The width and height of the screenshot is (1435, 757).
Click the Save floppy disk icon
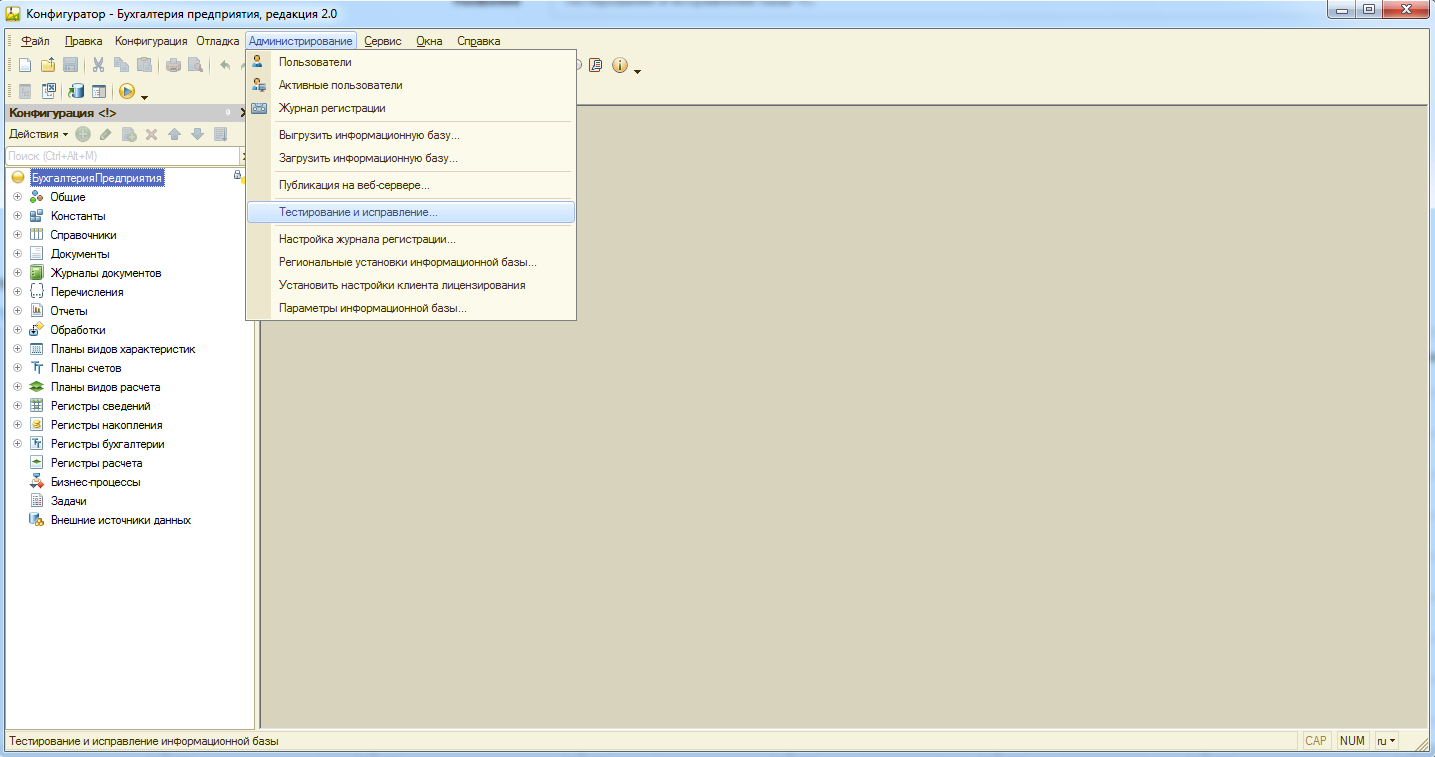tap(71, 65)
